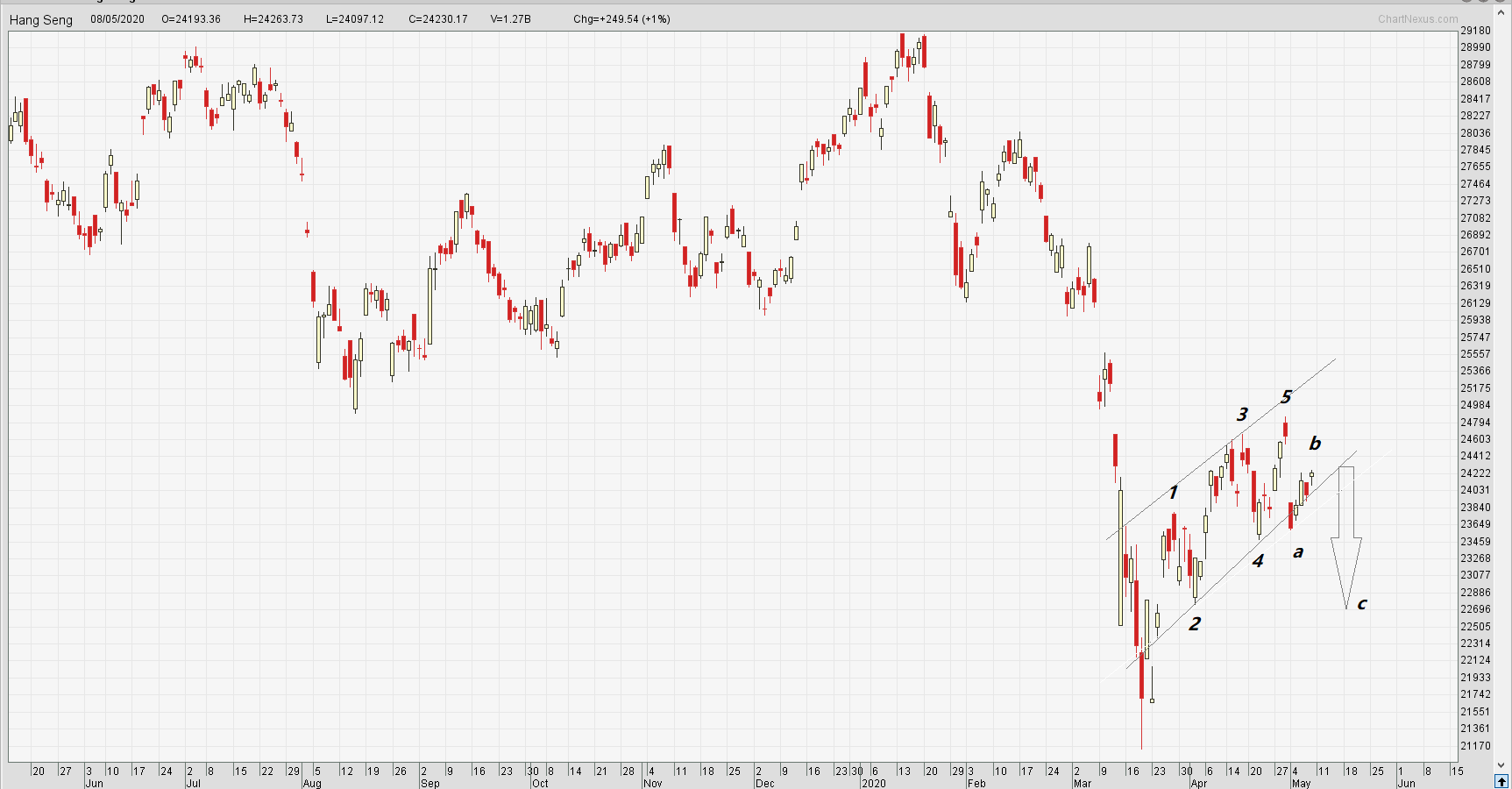Select the Hang Seng chart title
The image size is (1512, 789).
click(x=41, y=19)
